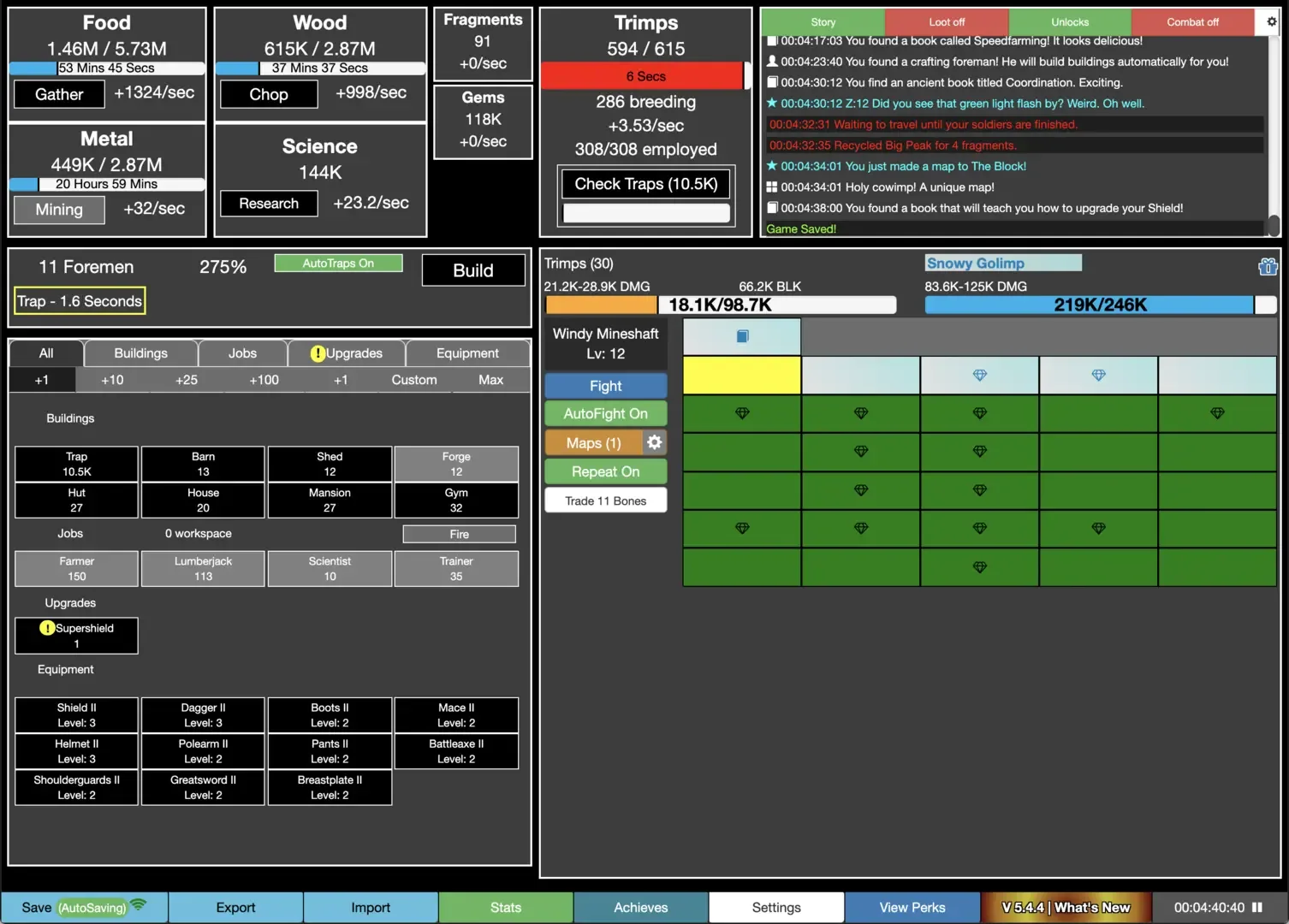The height and width of the screenshot is (924, 1289).
Task: Pause the game using the pause icon
Action: tap(1257, 907)
